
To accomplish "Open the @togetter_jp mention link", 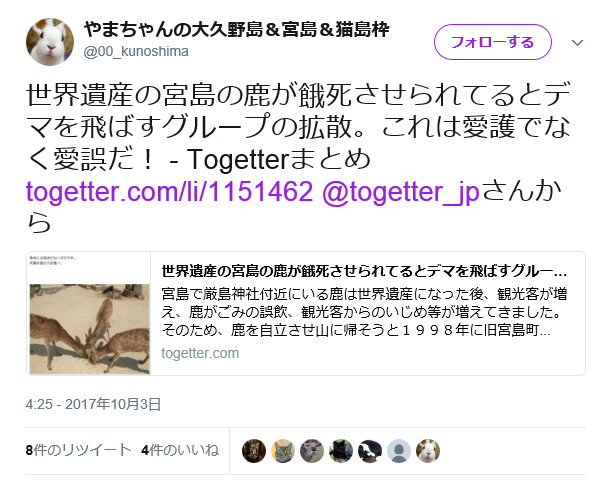I will [x=401, y=192].
